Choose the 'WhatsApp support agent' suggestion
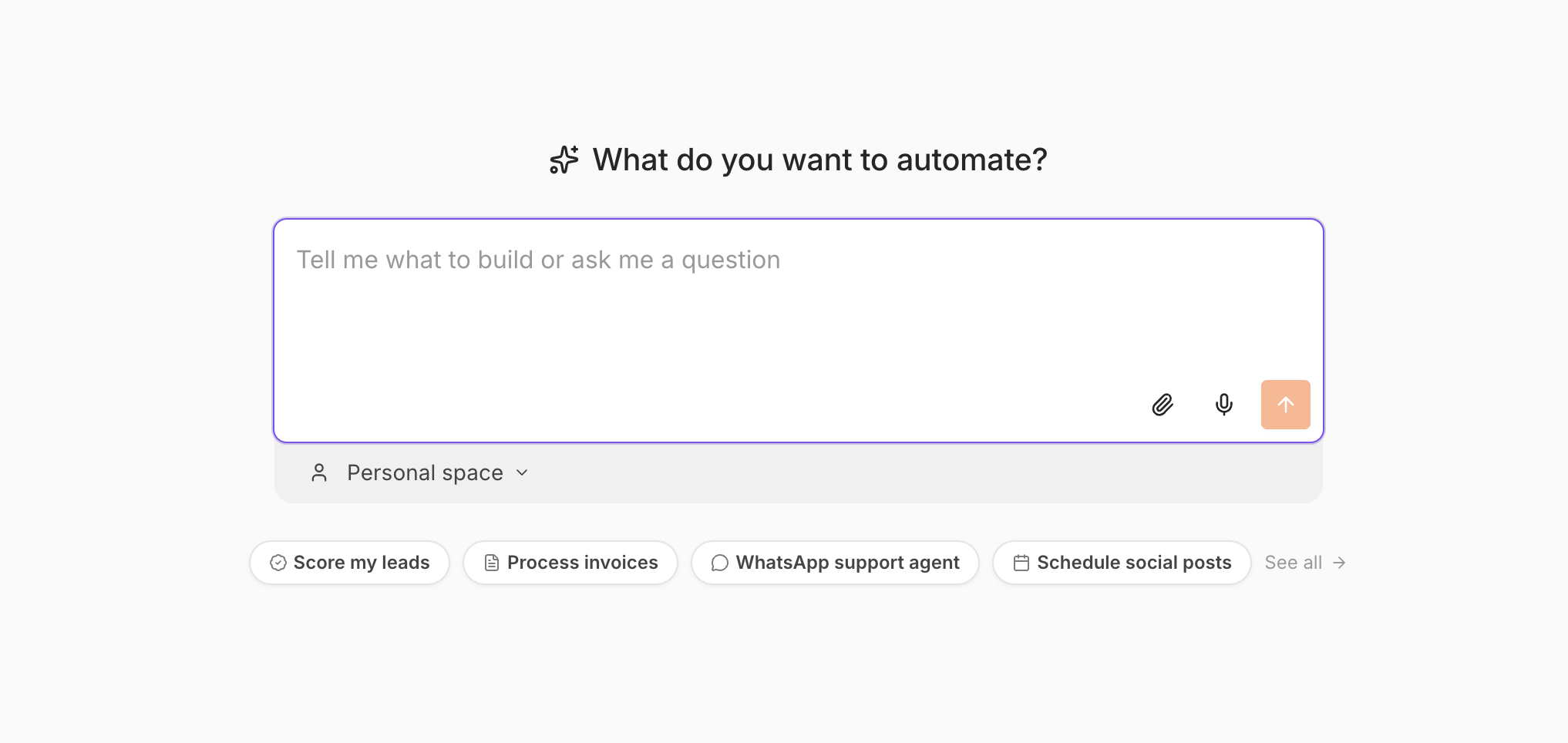 tap(835, 563)
